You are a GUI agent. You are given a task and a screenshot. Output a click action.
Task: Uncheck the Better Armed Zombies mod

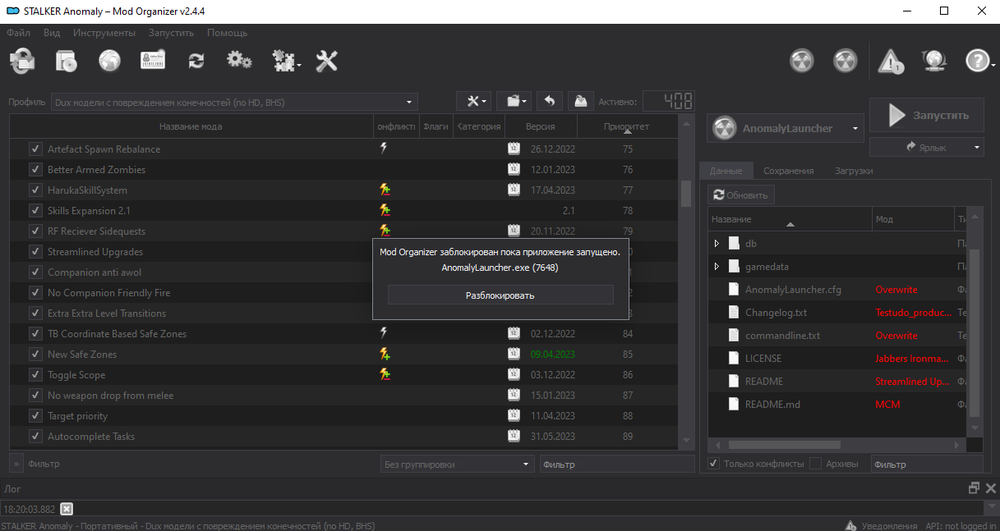point(35,170)
